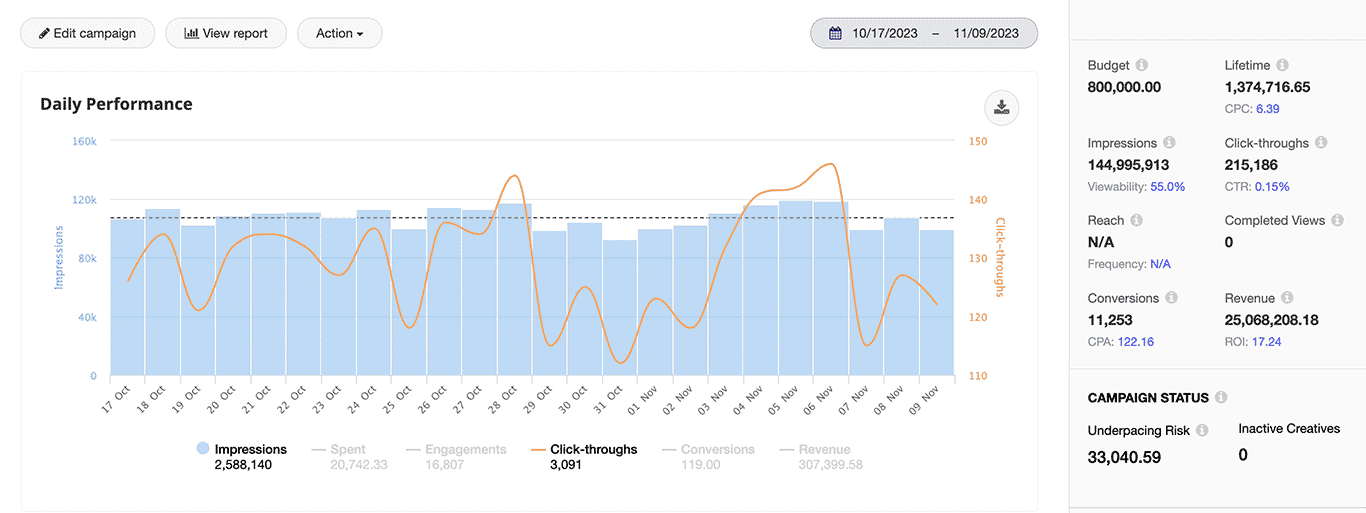This screenshot has width=1366, height=513.
Task: Toggle the Spent series in the legend
Action: point(347,450)
